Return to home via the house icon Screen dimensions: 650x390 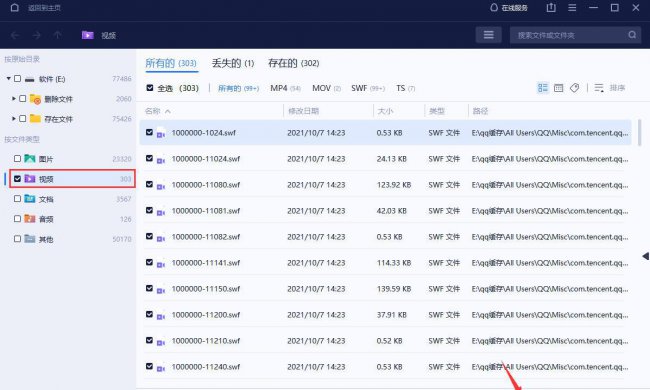[x=15, y=7]
